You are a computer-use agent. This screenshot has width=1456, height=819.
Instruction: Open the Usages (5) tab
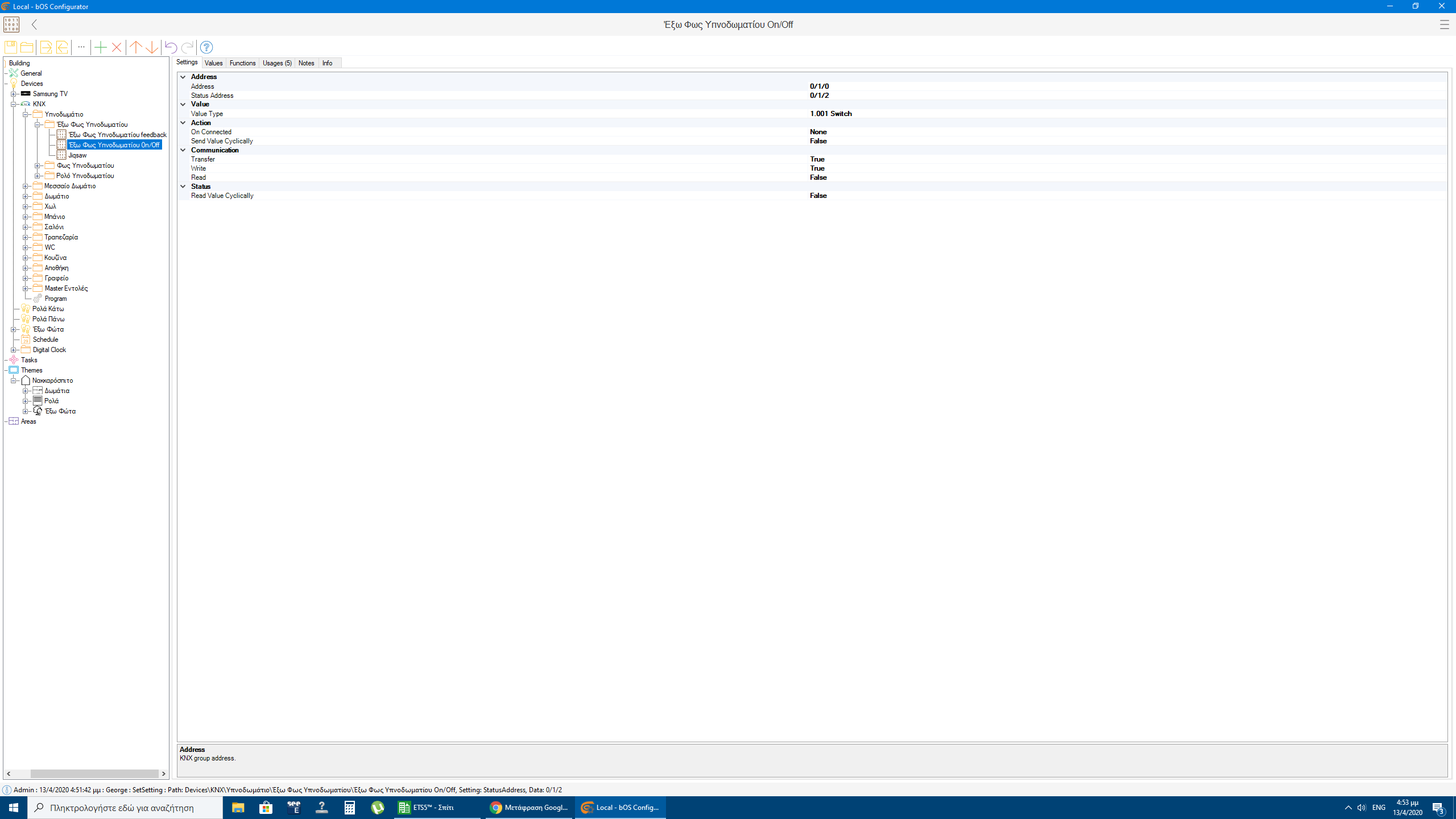[x=277, y=63]
